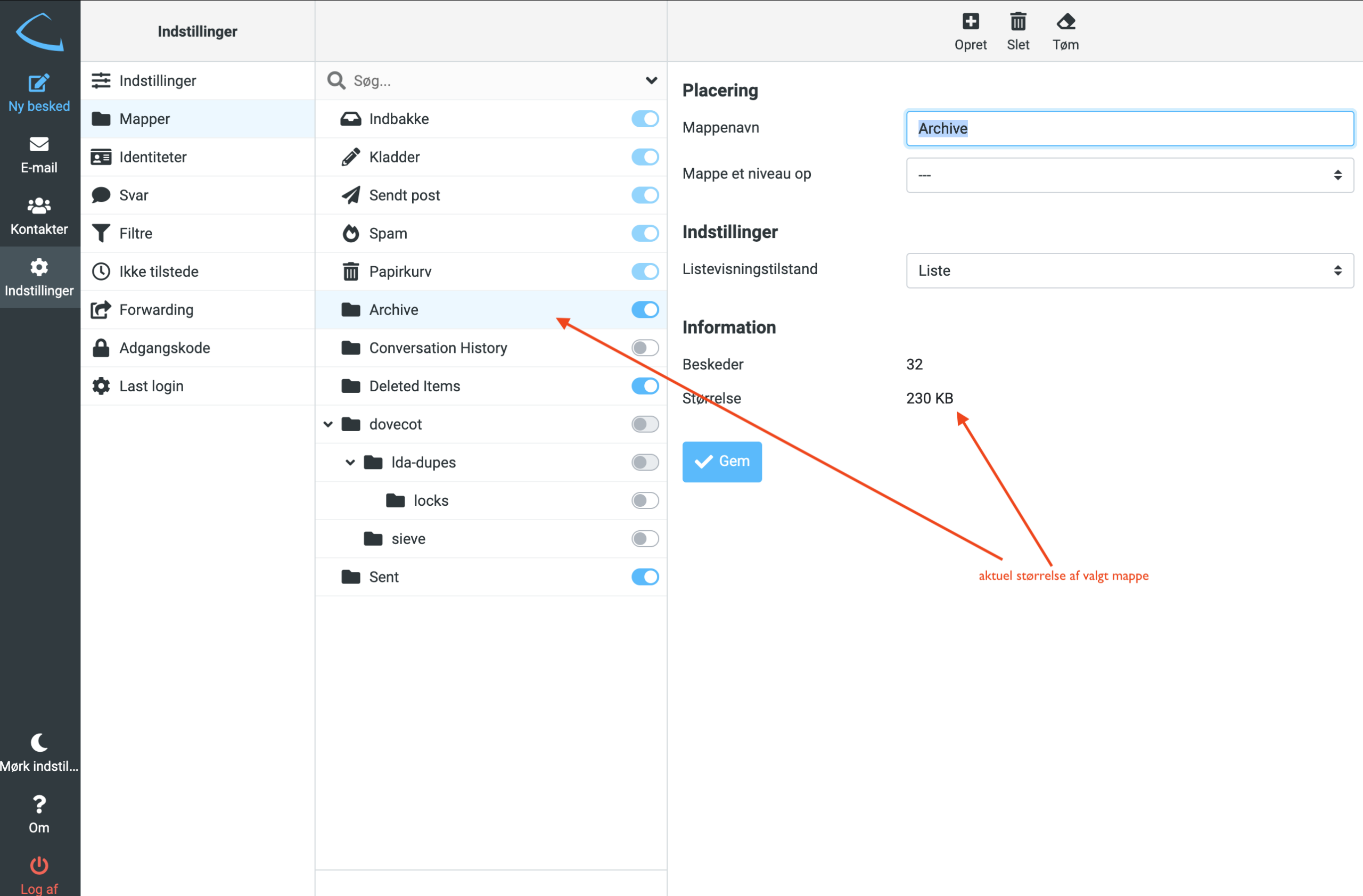Open the Identiteter settings section

click(152, 157)
